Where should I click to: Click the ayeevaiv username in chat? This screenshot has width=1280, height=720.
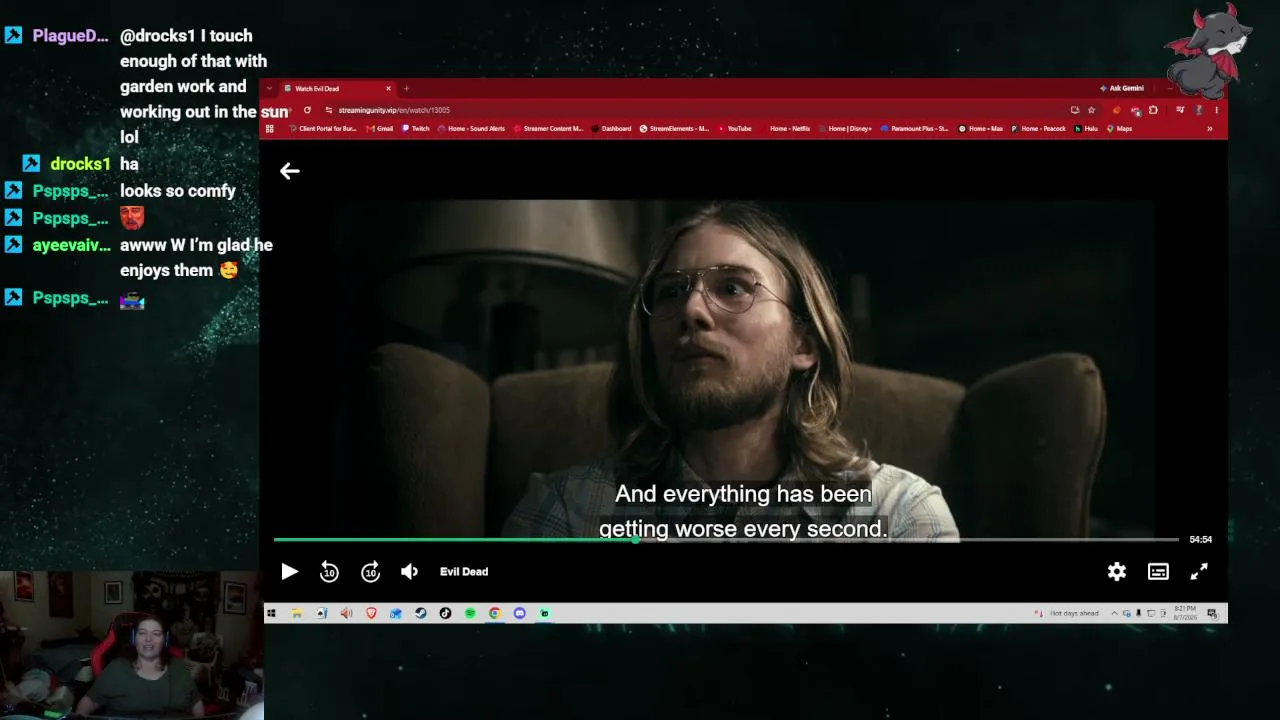pos(71,245)
